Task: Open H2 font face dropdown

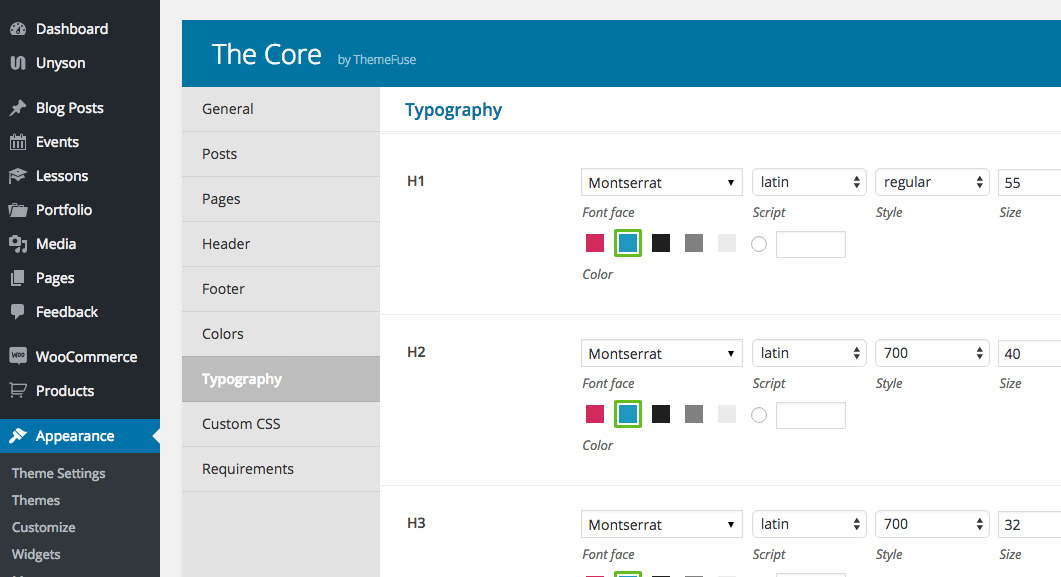Action: tap(662, 354)
